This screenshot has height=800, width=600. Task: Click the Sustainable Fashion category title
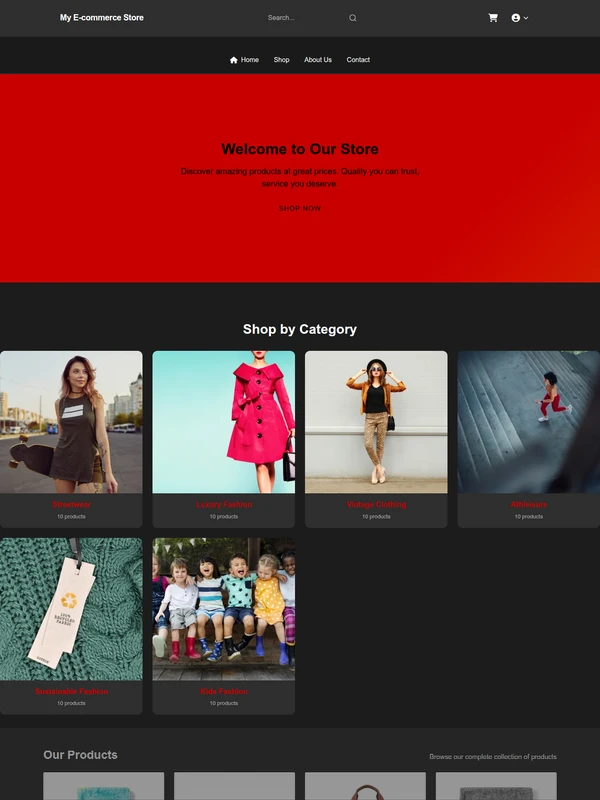[x=71, y=692]
